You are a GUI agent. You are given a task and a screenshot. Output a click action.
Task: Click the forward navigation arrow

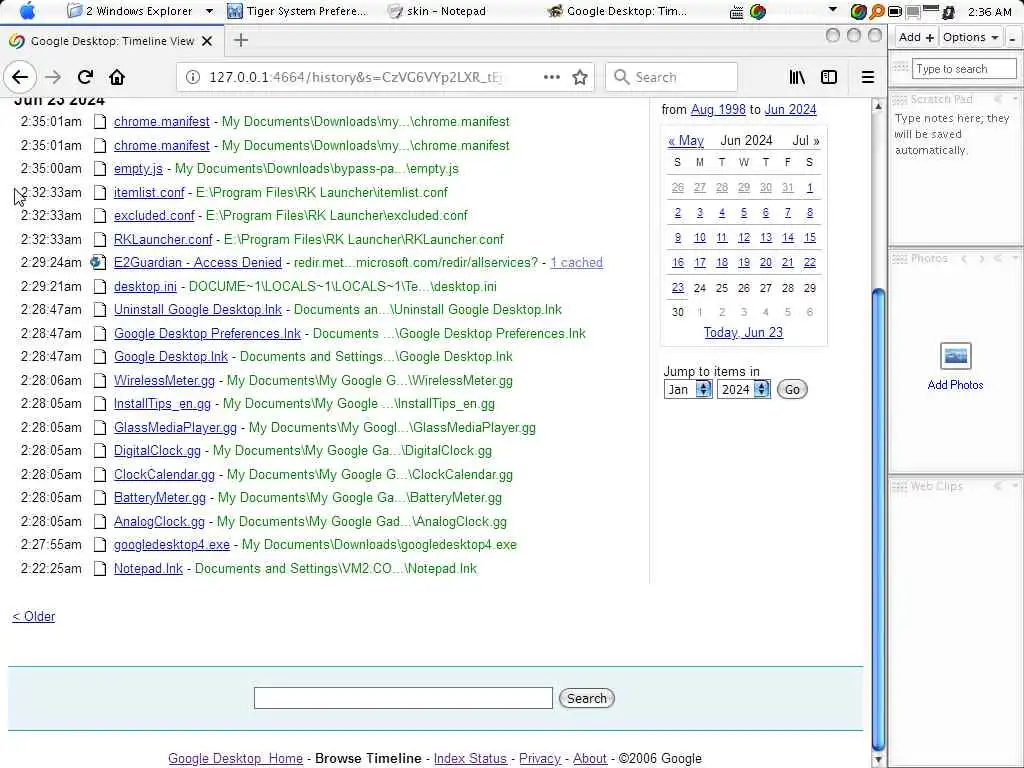(x=53, y=77)
